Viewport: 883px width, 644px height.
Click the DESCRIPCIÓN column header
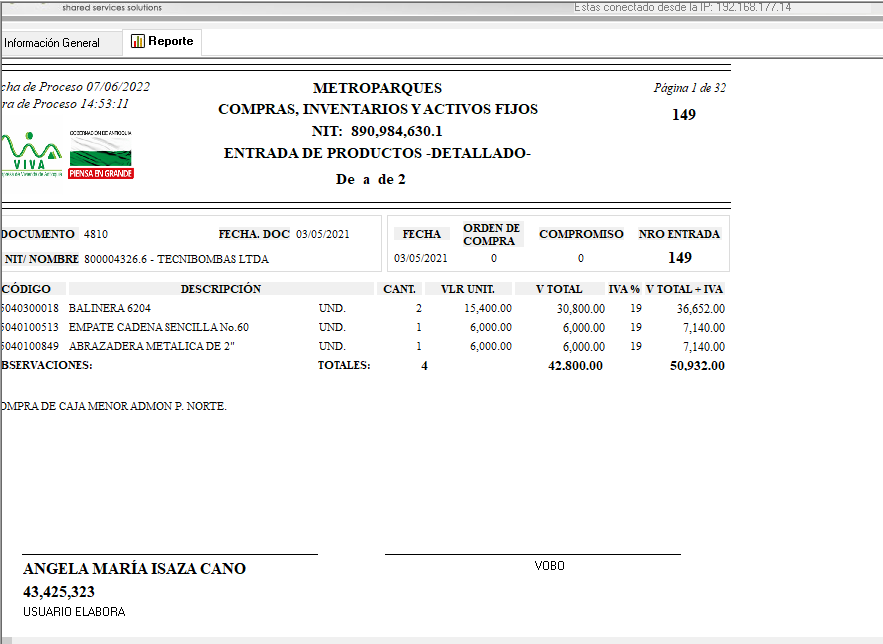click(x=220, y=289)
